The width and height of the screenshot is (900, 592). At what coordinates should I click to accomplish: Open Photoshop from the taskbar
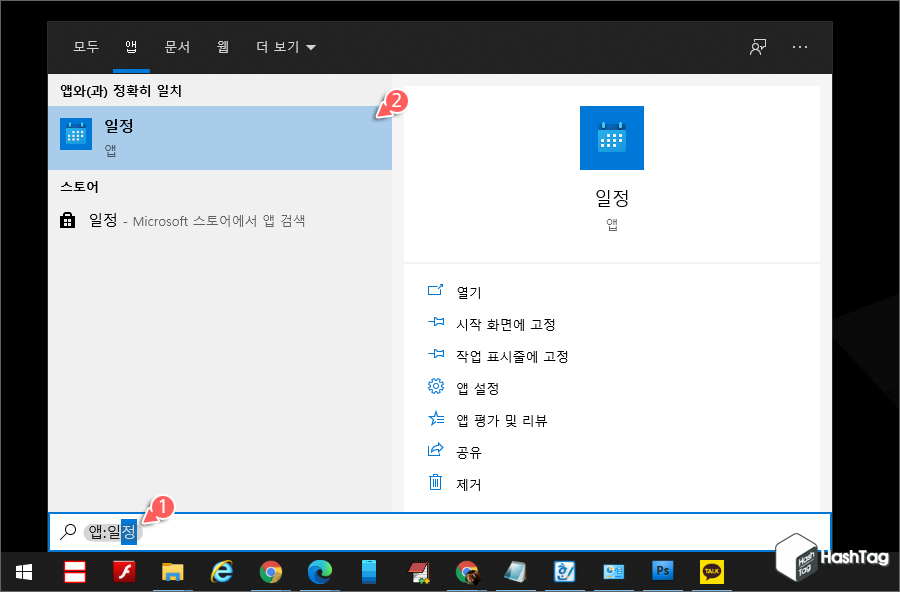tap(663, 572)
